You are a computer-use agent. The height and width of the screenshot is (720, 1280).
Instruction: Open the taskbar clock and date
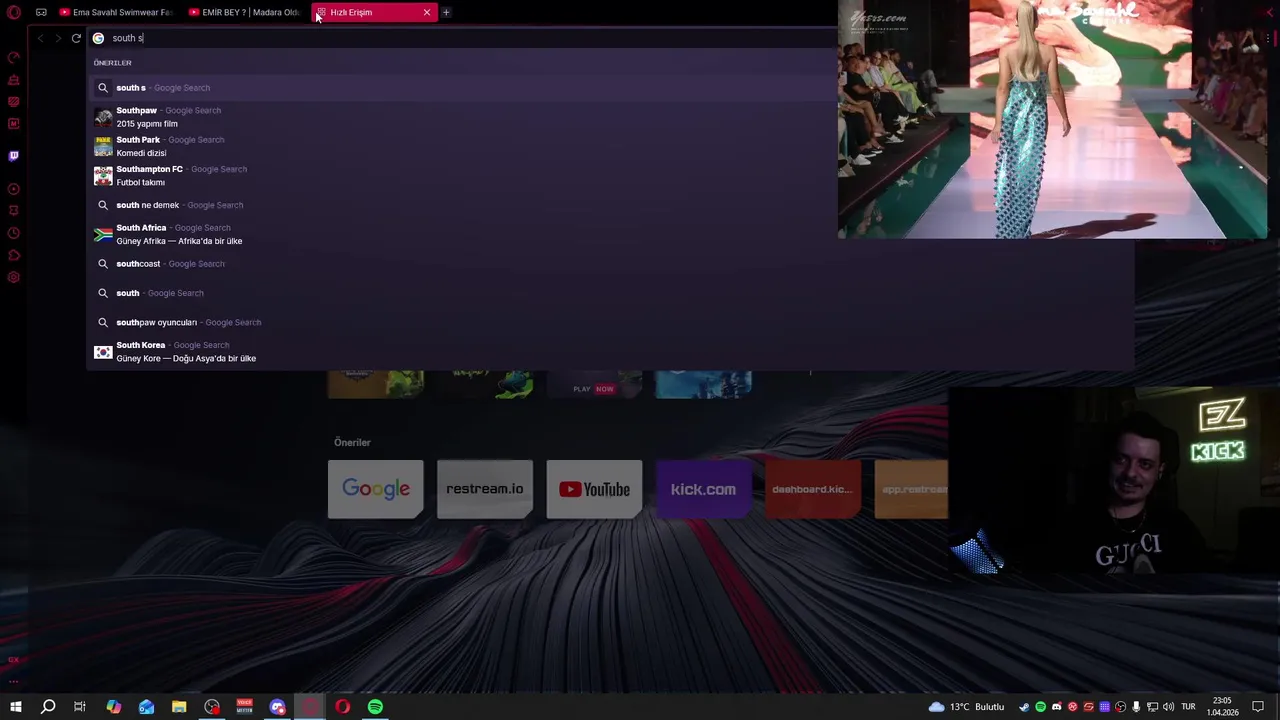(1222, 707)
